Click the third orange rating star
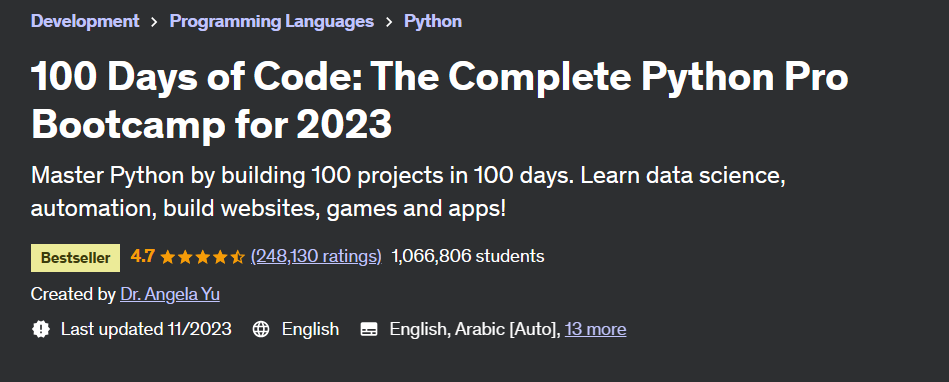This screenshot has height=382, width=949. point(203,257)
